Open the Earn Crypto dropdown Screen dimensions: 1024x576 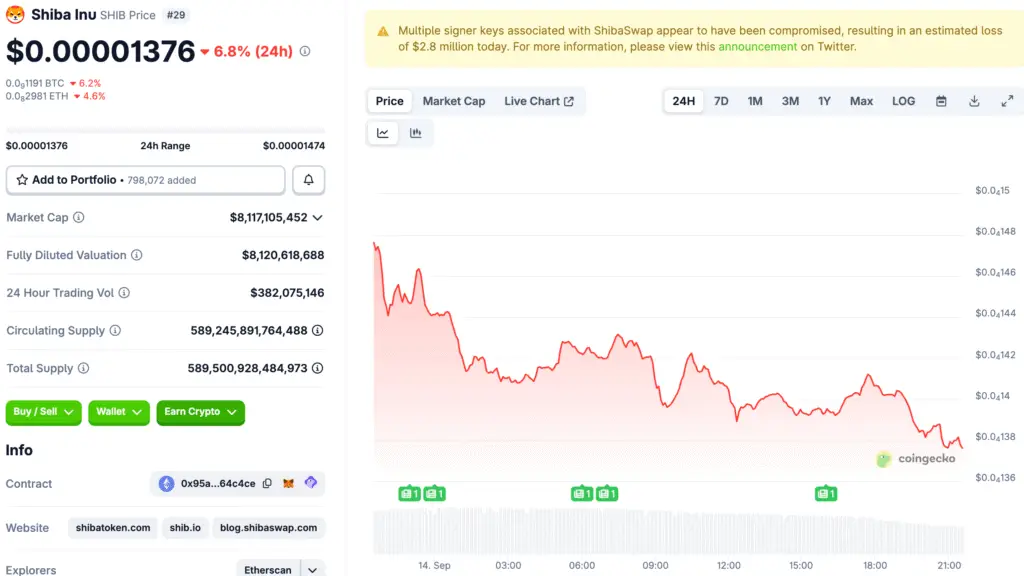200,412
